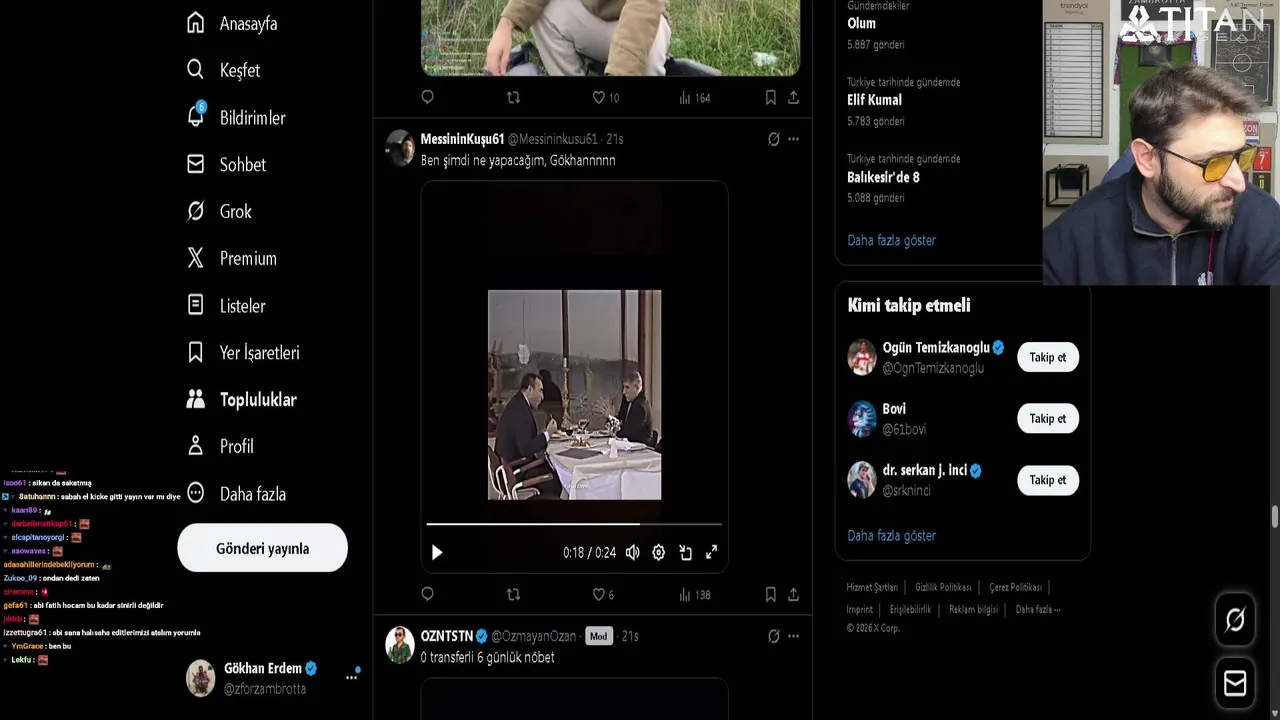Viewport: 1280px width, 720px height.
Task: Repost MessininKuşu61 post
Action: [x=513, y=594]
